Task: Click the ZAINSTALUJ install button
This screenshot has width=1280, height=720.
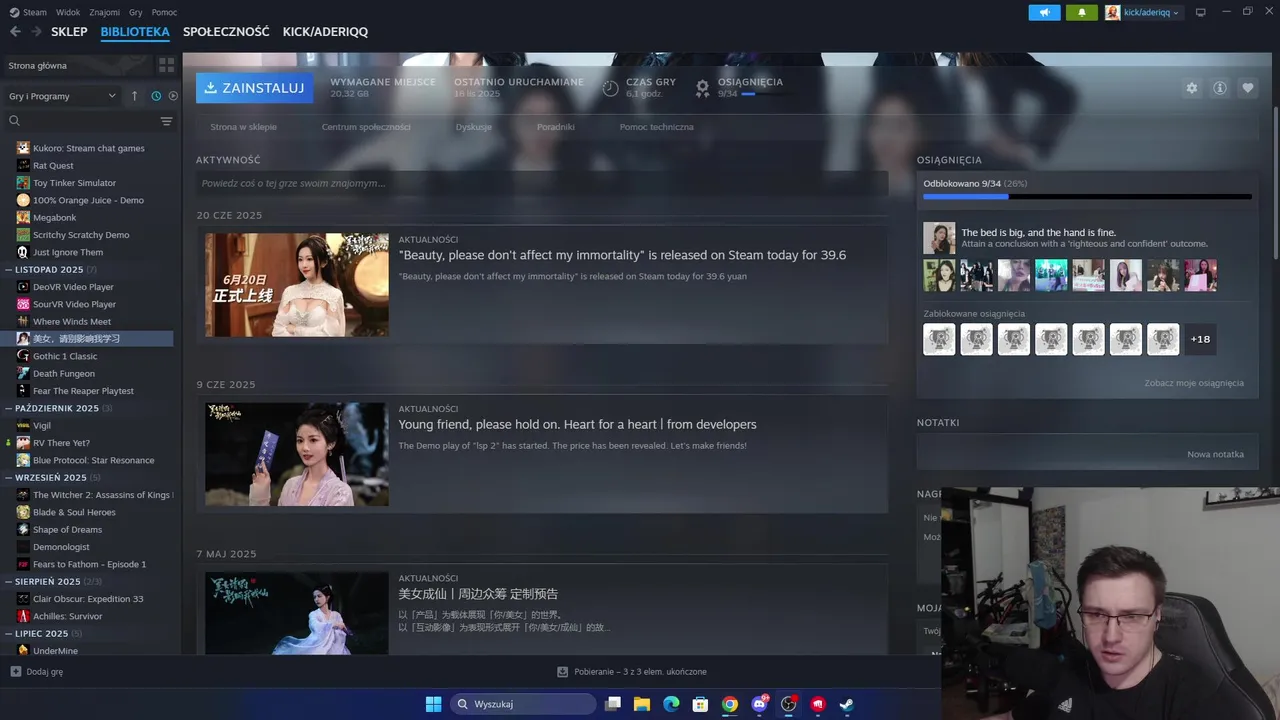Action: coord(254,88)
